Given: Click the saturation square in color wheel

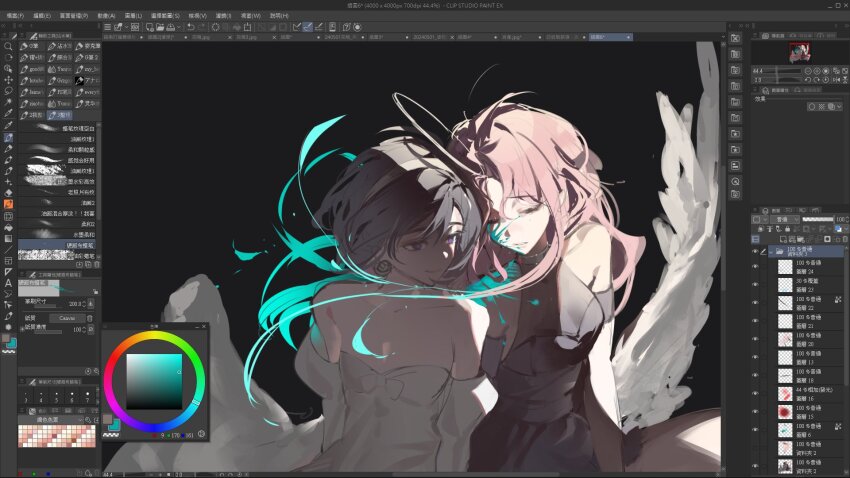Looking at the screenshot, I should click(x=154, y=382).
